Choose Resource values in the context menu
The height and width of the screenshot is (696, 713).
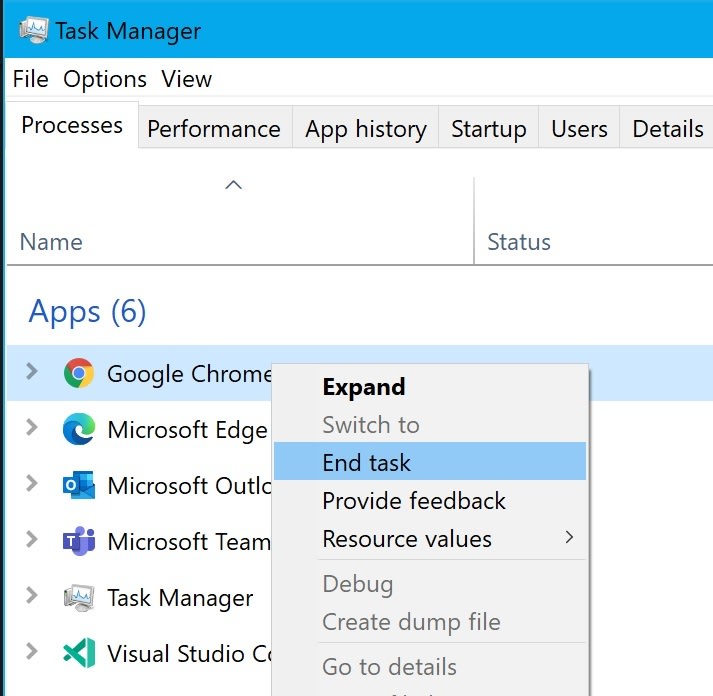coord(430,539)
